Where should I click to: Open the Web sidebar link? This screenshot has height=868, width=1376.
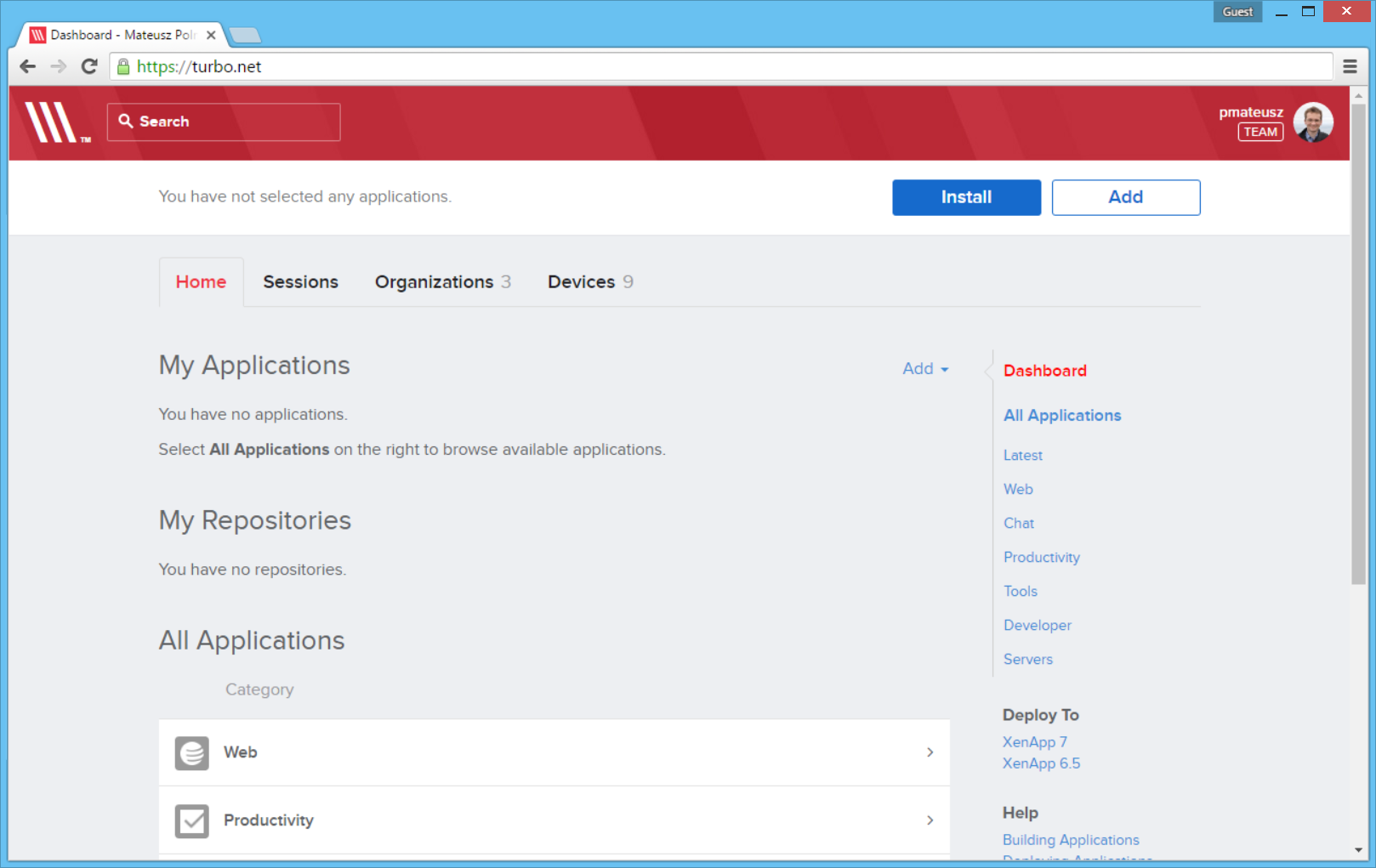click(1018, 490)
